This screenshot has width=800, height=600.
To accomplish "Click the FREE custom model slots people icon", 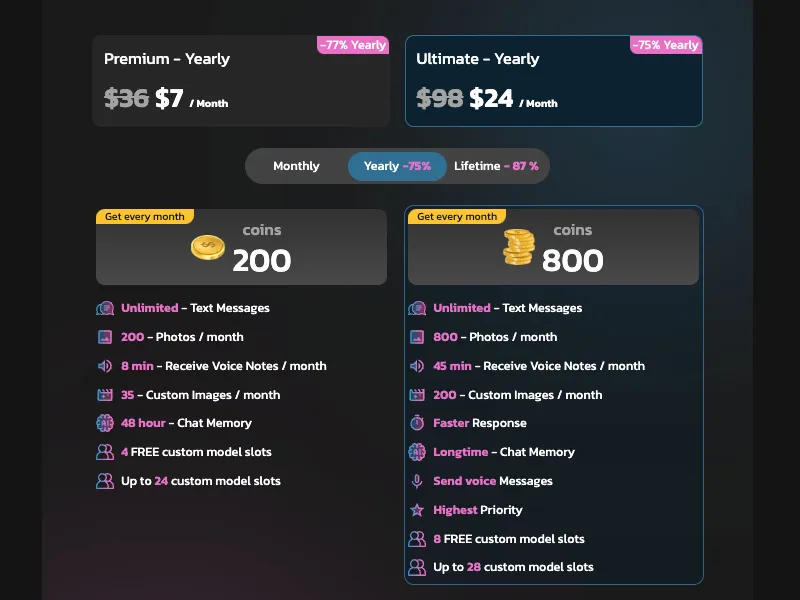I will click(x=104, y=453).
